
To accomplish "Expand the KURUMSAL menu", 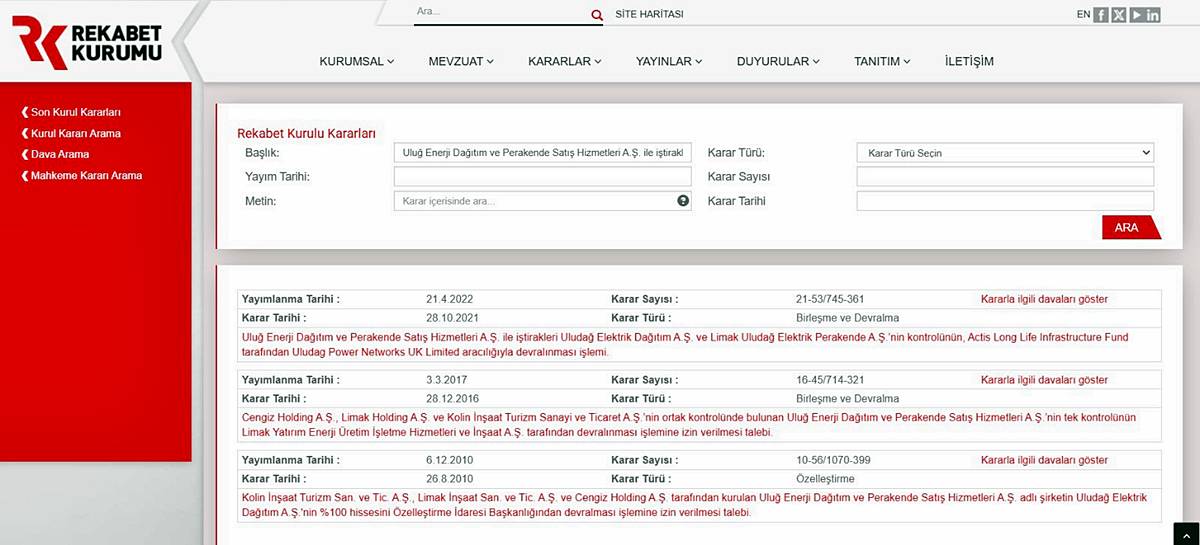I will point(356,61).
